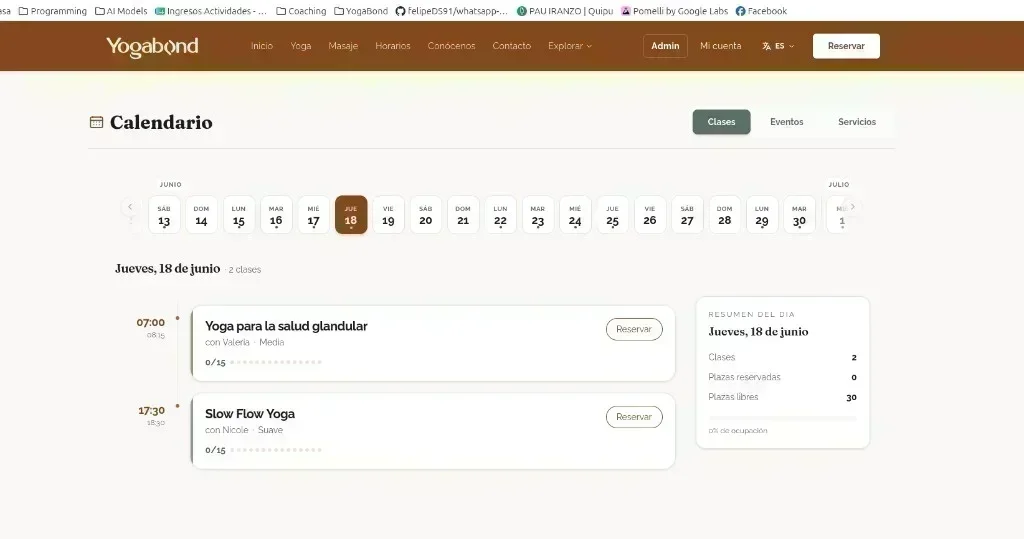Reserve the Slow Flow Yoga class
Image resolution: width=1024 pixels, height=539 pixels.
(634, 417)
